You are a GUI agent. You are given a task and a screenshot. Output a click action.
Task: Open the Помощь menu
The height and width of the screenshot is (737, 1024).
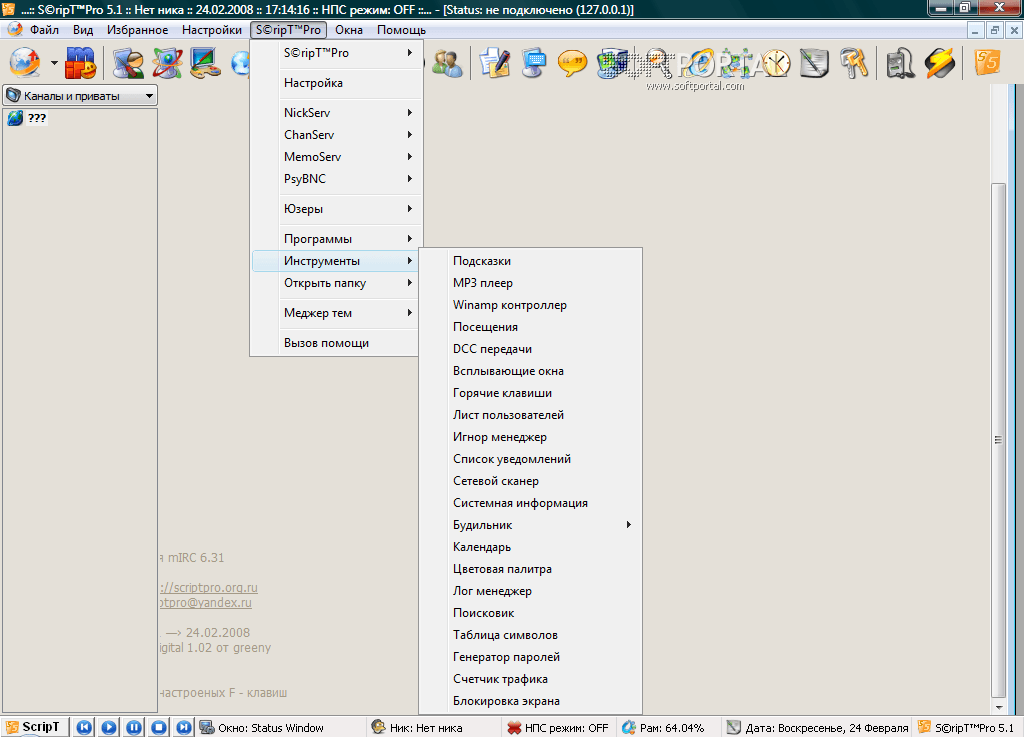401,30
